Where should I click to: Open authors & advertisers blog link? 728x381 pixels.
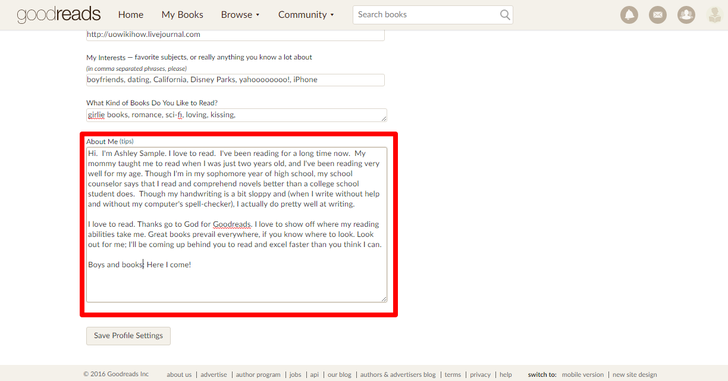398,375
